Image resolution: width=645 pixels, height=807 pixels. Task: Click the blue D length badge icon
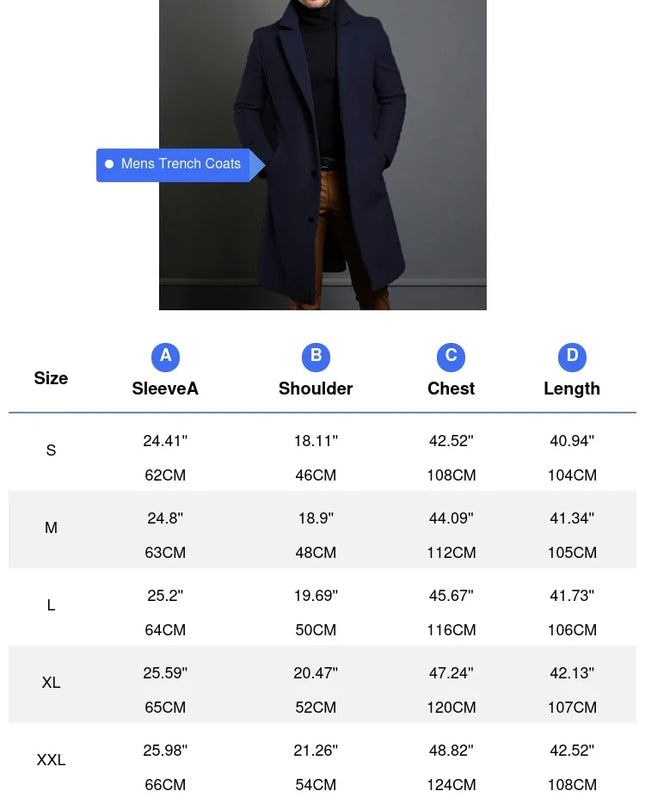click(572, 356)
